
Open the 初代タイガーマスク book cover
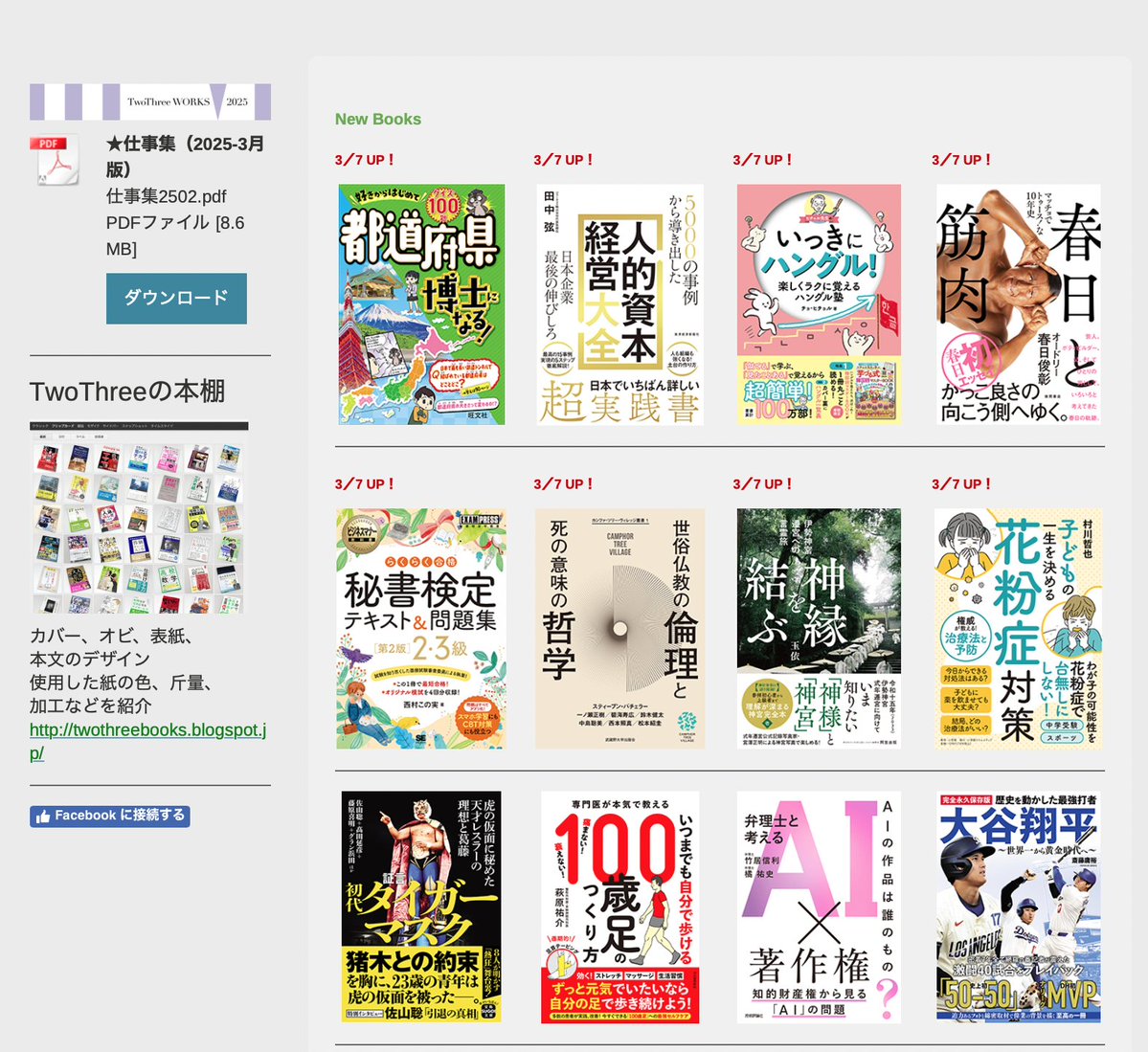click(421, 907)
